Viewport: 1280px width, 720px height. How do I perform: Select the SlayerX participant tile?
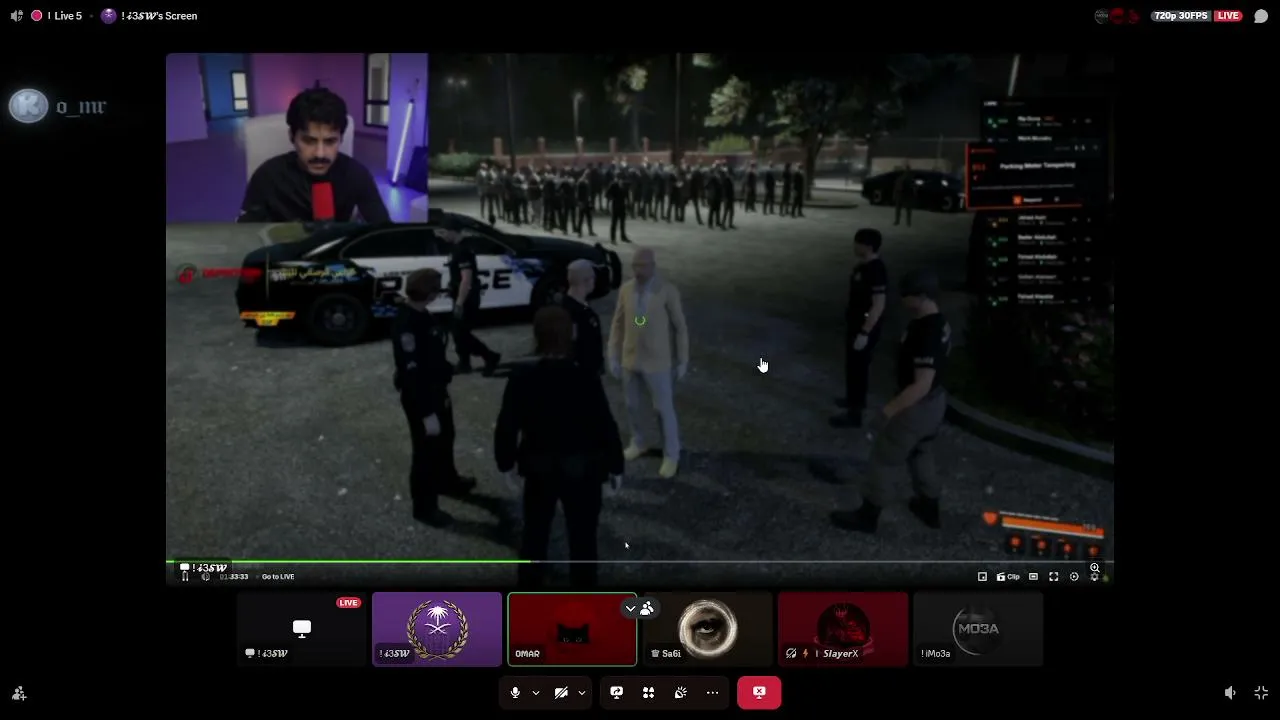click(x=843, y=629)
